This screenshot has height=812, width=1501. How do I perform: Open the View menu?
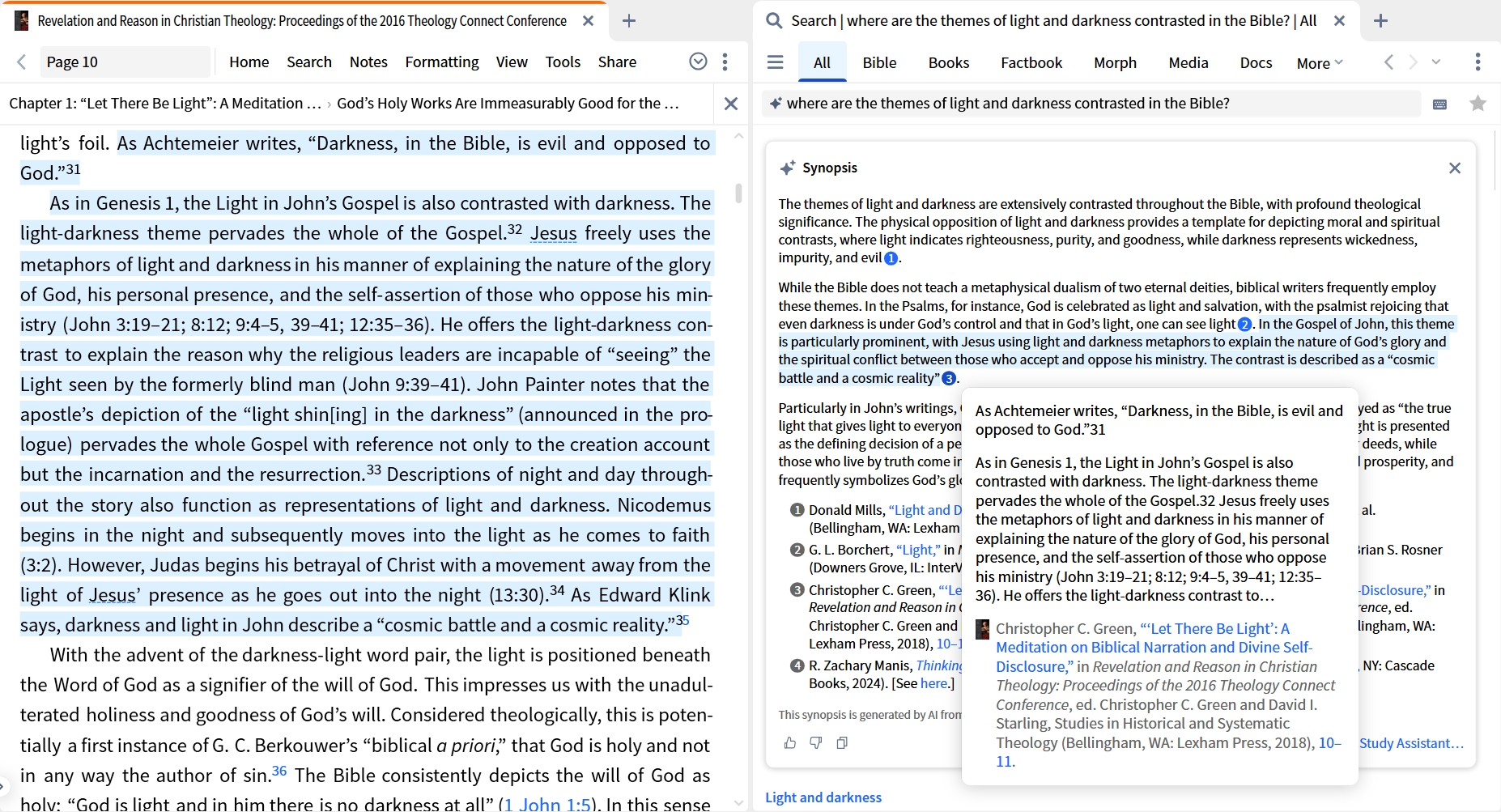tap(512, 62)
